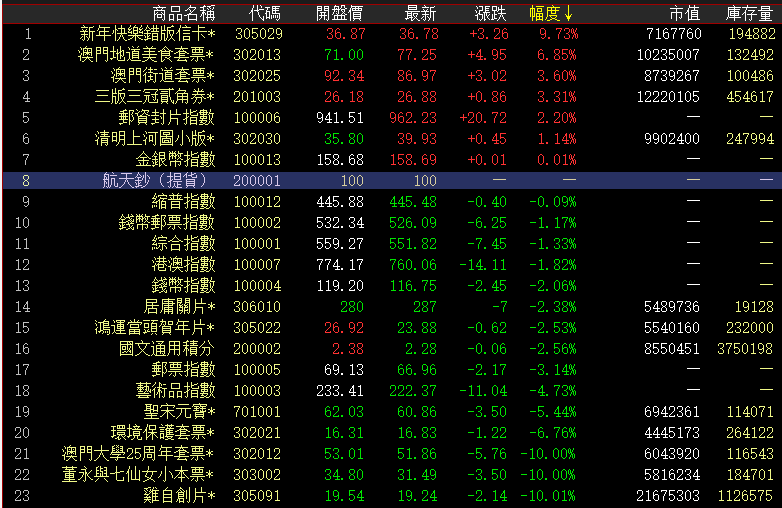Screen dimensions: 782x508
Task: Select row 郵資封片指數
Action: (x=392, y=118)
